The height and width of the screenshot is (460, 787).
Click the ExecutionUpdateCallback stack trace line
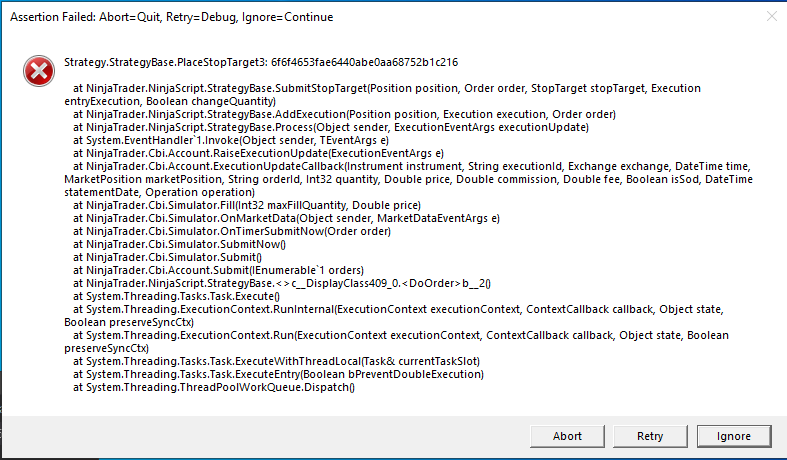(x=400, y=166)
